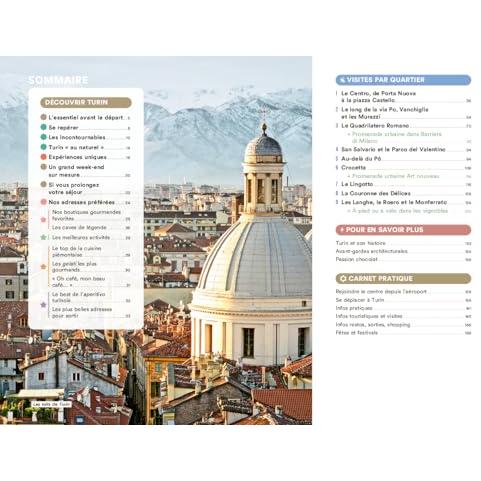Open the Visites par quartier section header

pyautogui.click(x=403, y=80)
